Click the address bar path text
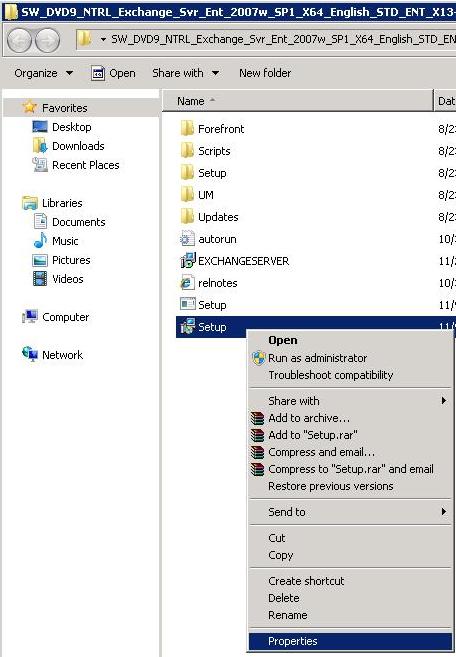 283,39
